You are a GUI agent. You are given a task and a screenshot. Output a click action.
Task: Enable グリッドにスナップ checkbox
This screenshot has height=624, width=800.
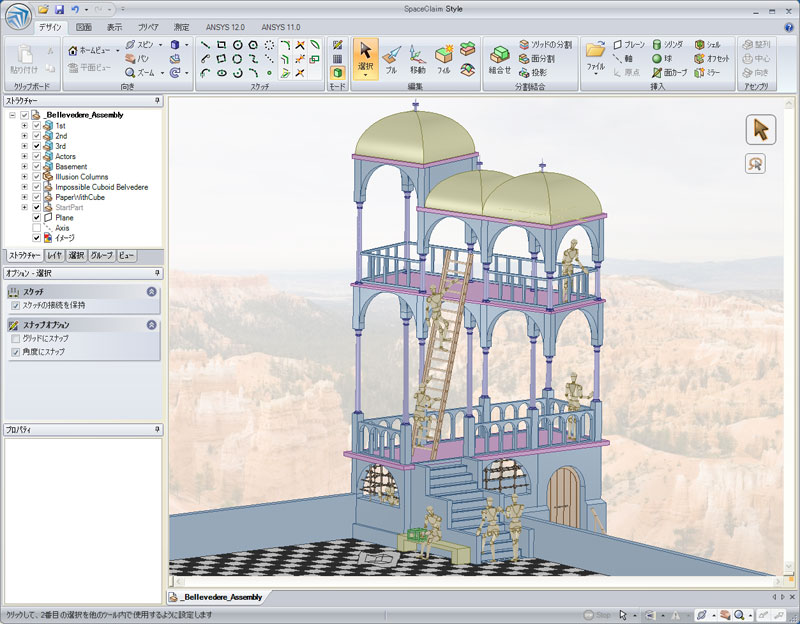(x=15, y=339)
